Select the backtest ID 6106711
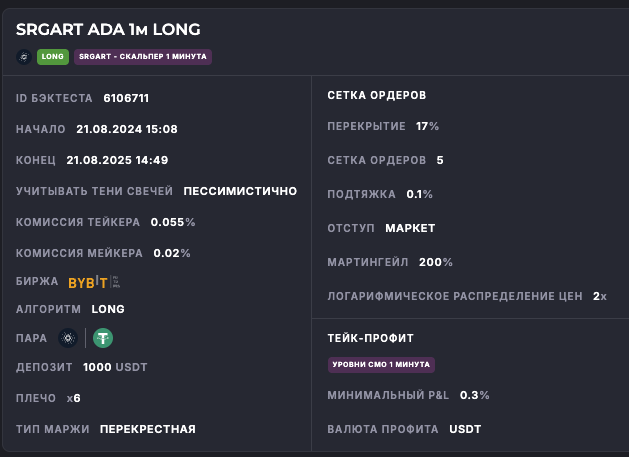 126,98
